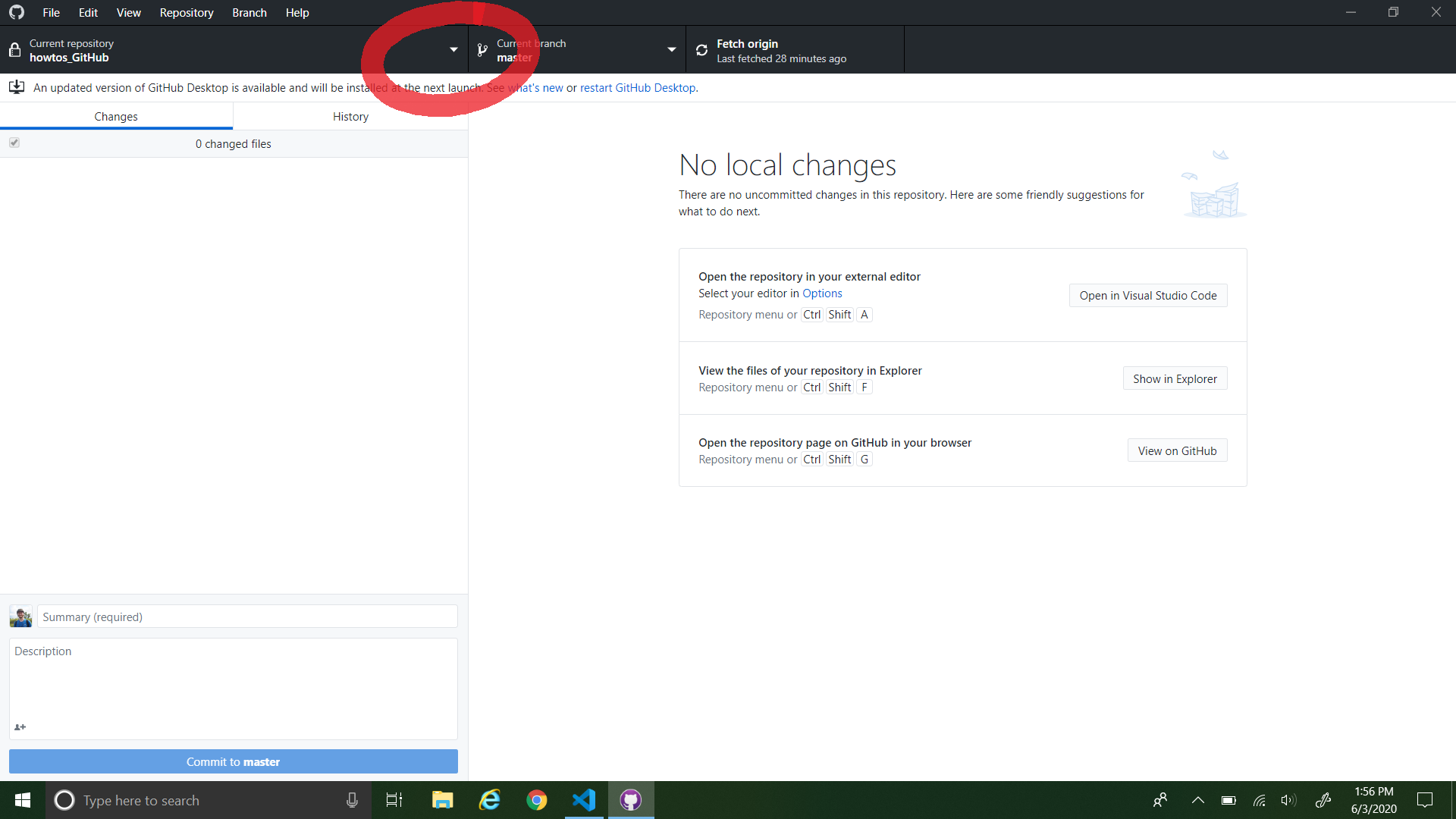The image size is (1456, 819).
Task: Expand the Current branch dropdown arrow
Action: (671, 50)
